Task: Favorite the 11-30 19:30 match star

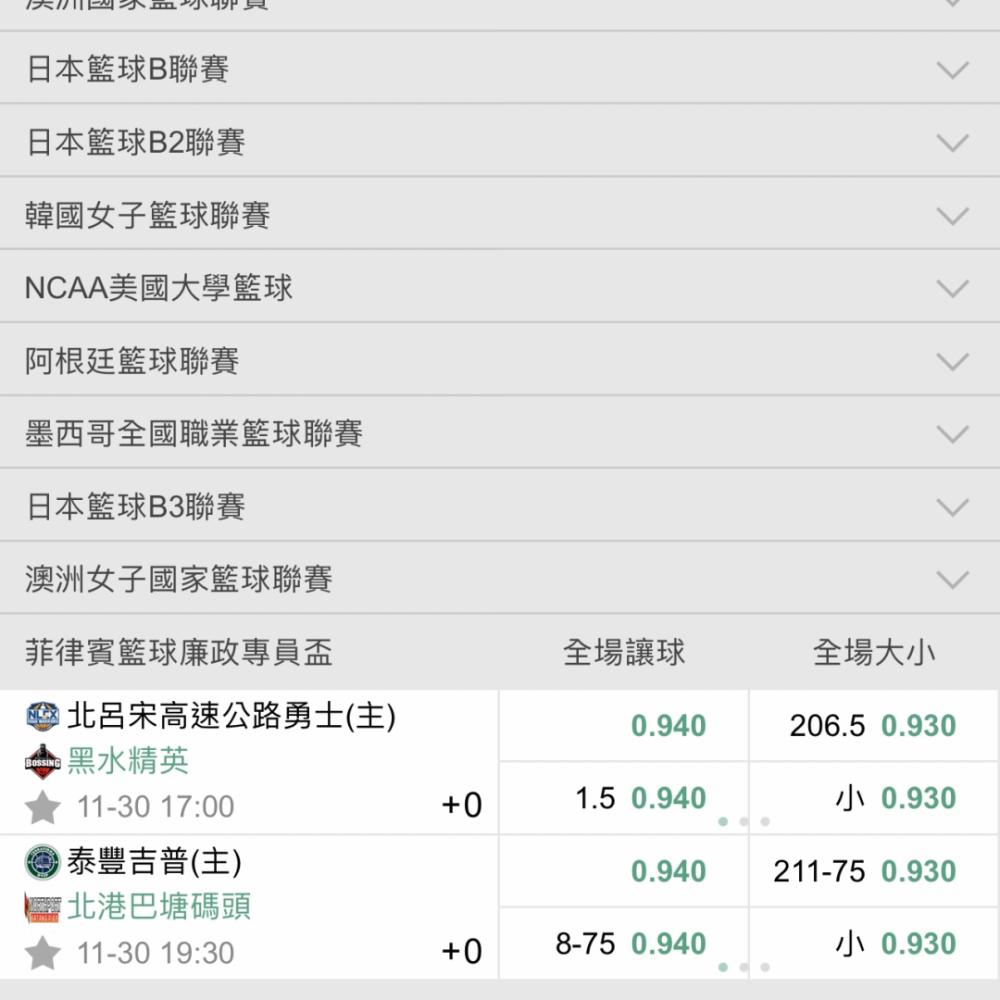Action: [x=42, y=953]
